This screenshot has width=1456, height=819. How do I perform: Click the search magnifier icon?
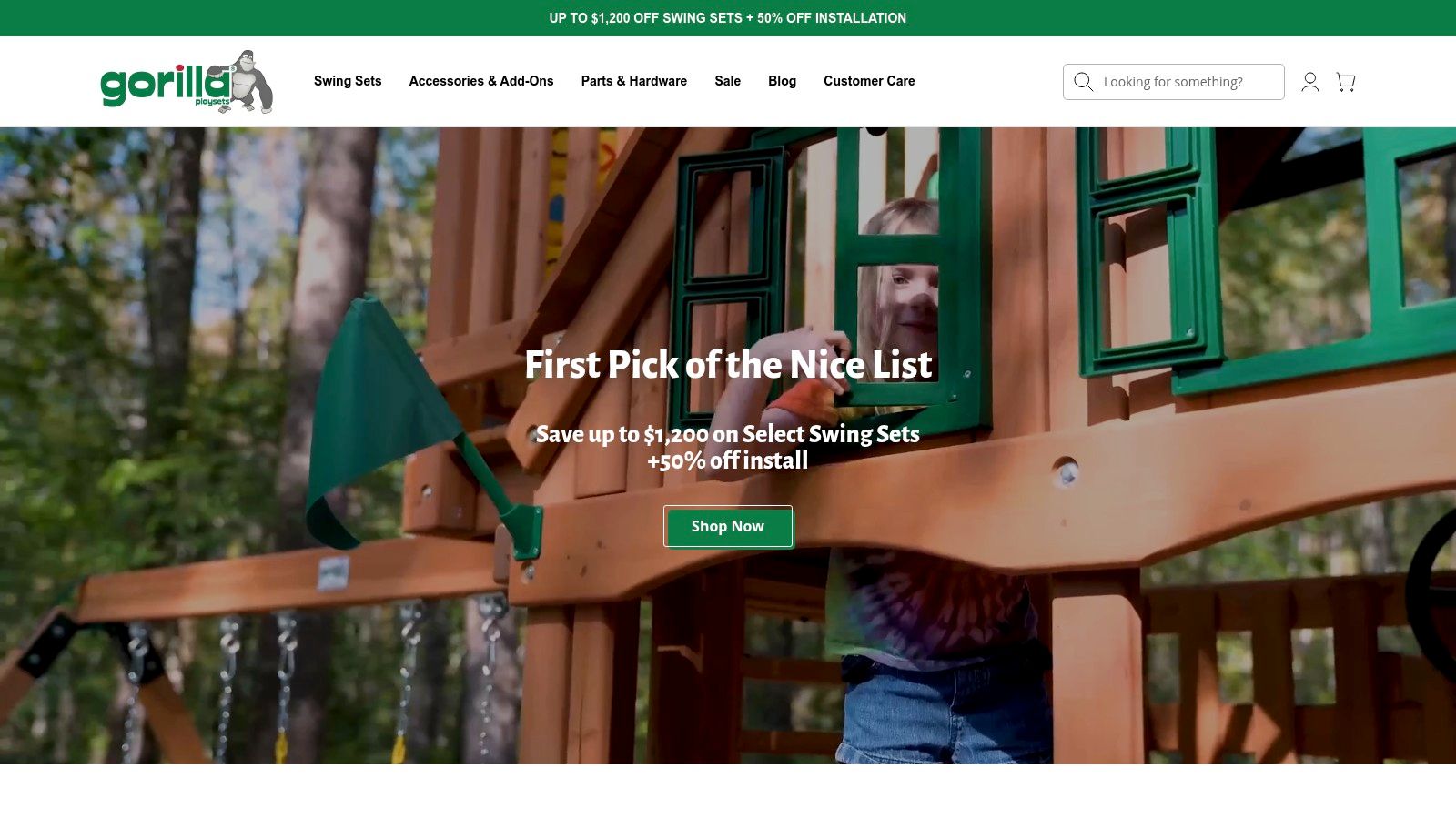[x=1083, y=82]
